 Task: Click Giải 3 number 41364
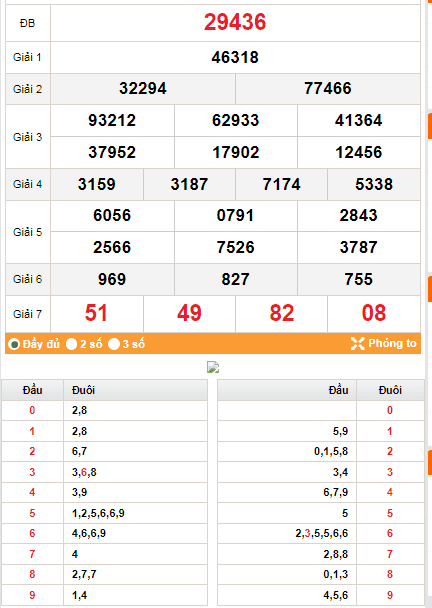(x=359, y=120)
